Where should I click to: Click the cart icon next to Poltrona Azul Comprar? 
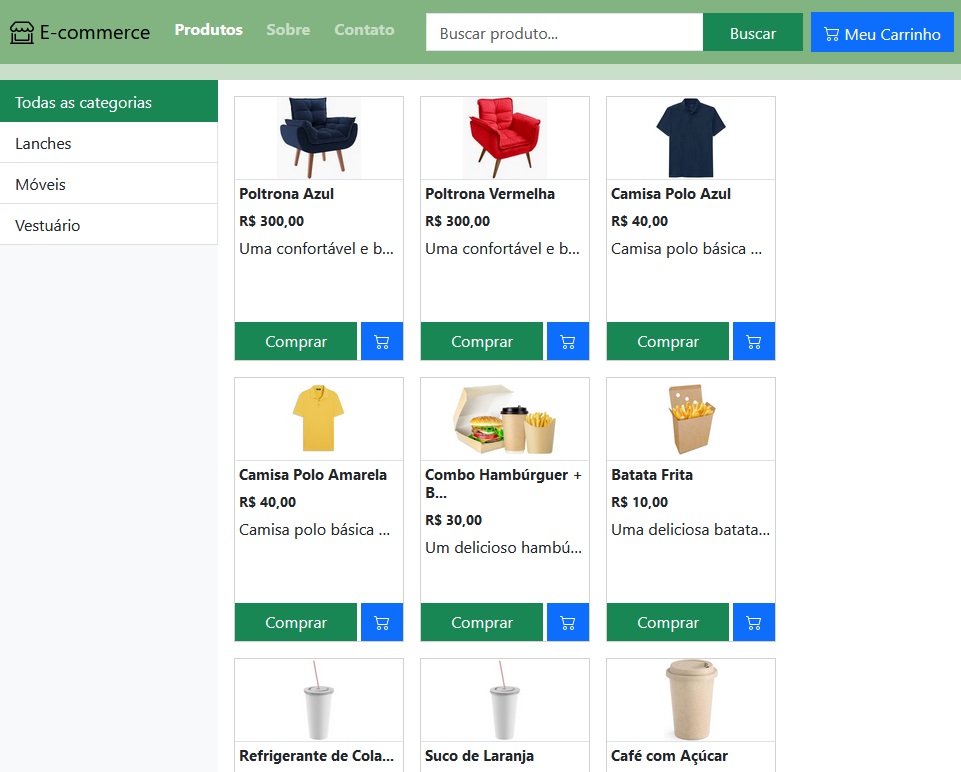pos(381,340)
